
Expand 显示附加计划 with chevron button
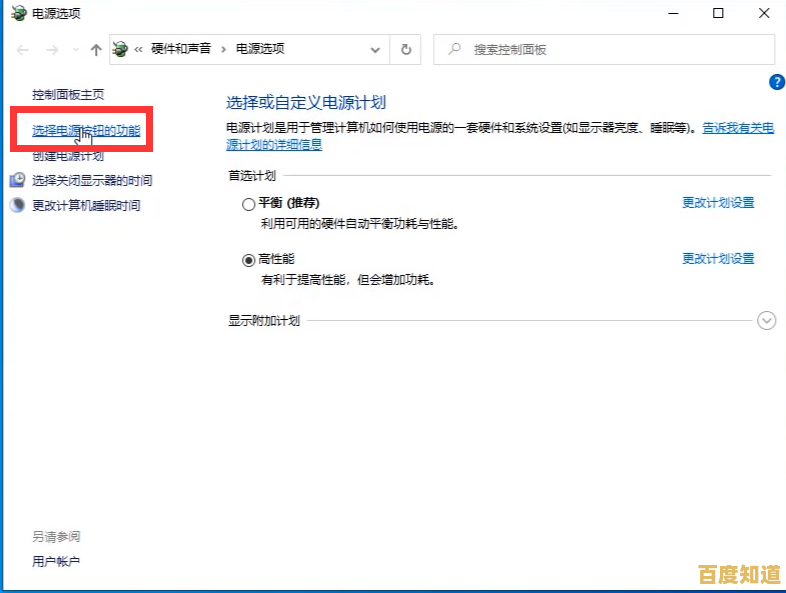[x=766, y=320]
